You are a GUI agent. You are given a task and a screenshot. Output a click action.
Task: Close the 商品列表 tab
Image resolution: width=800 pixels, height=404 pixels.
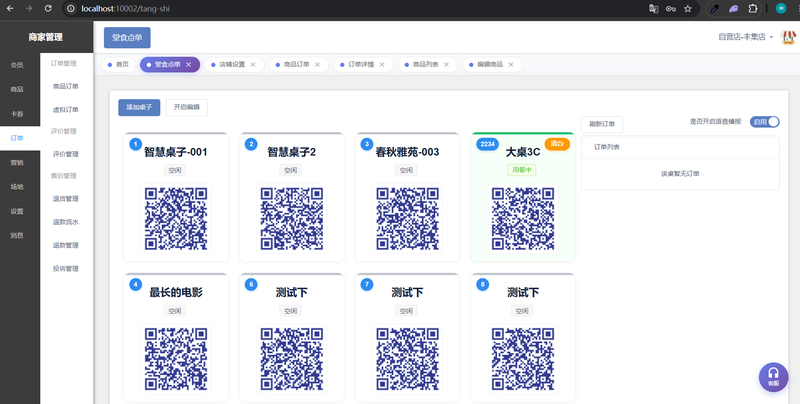click(446, 65)
